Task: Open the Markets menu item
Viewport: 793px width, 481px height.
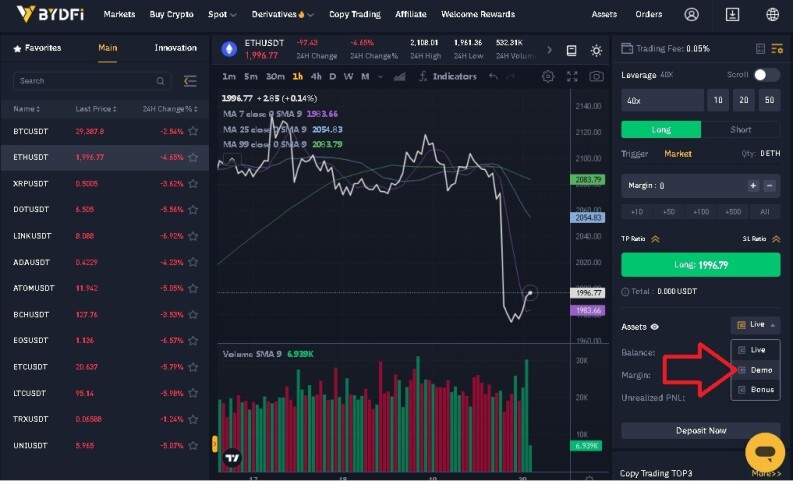Action: pyautogui.click(x=119, y=14)
